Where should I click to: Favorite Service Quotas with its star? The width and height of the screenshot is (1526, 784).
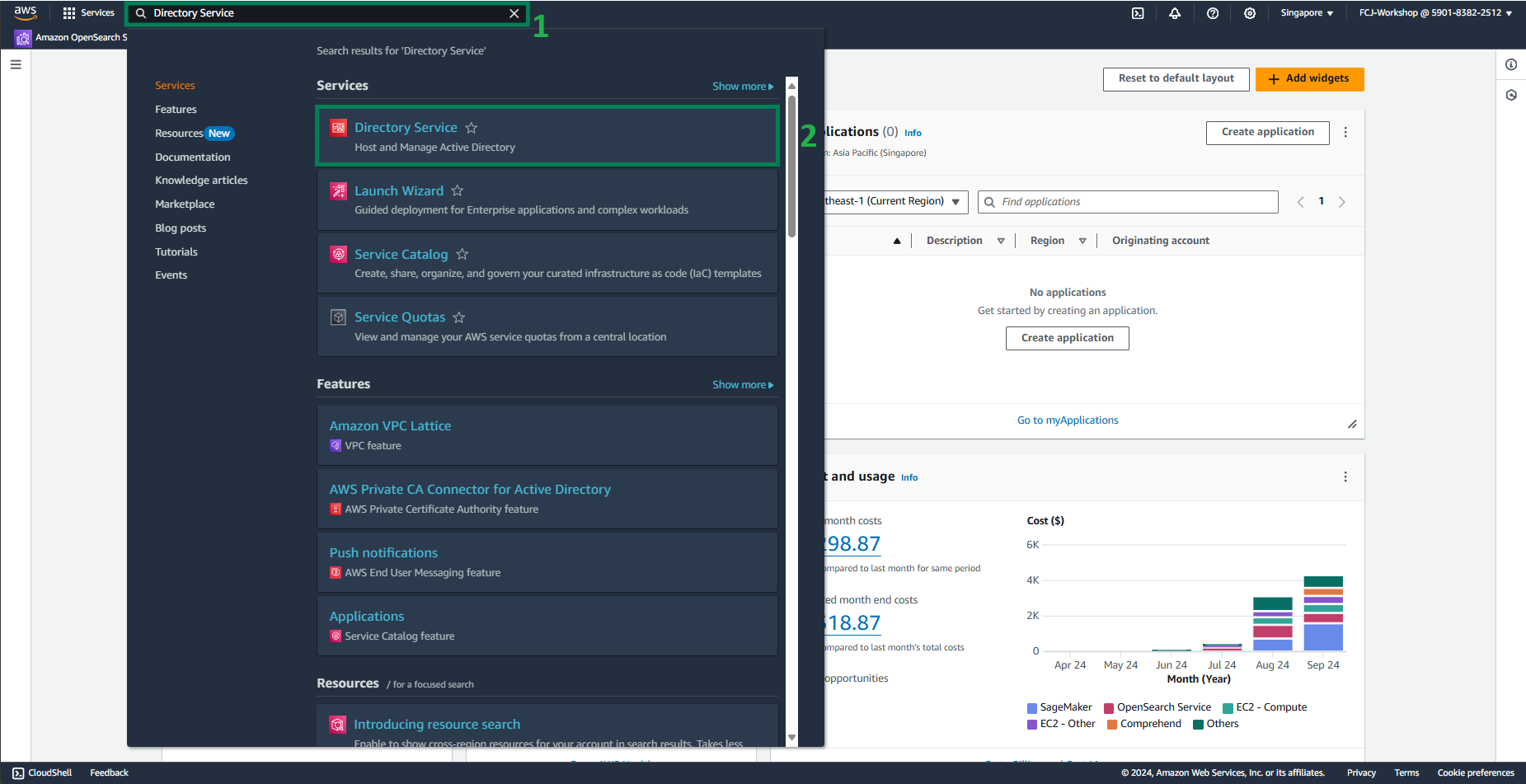point(459,317)
